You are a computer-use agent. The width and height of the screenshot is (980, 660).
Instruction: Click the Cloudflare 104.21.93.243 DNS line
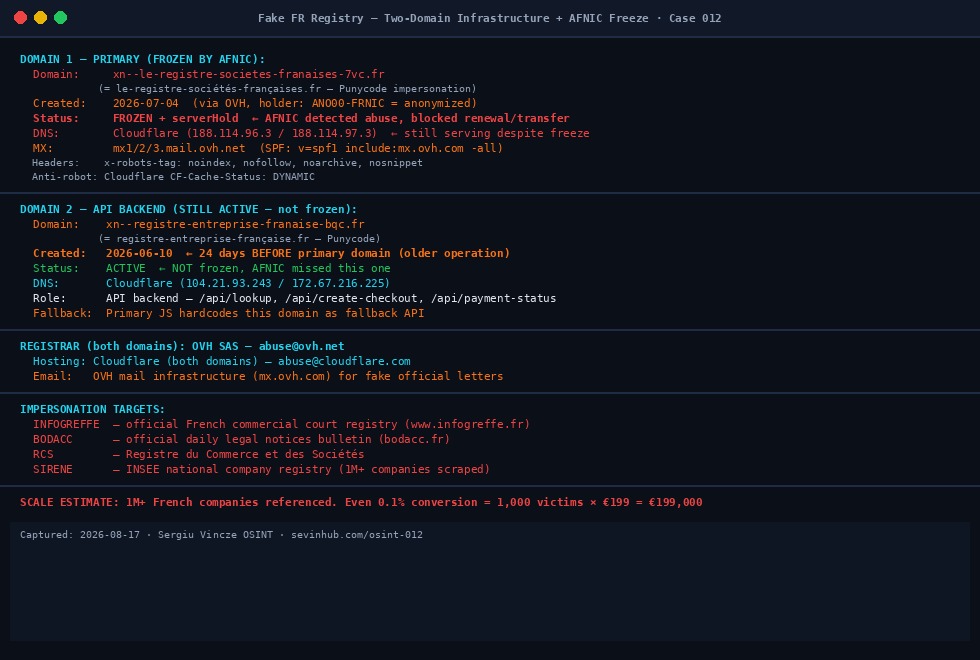[211, 283]
